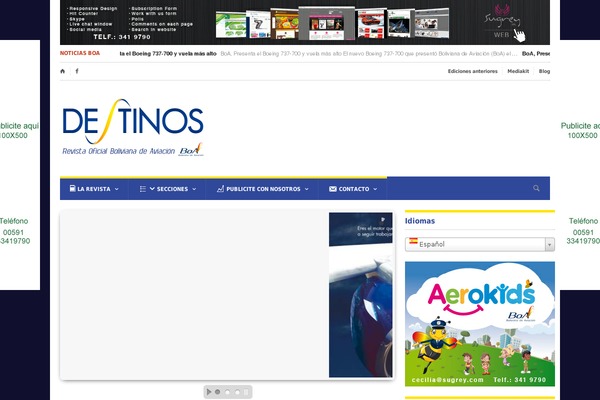This screenshot has height=400, width=600.
Task: Open the Mediakit link
Action: (x=518, y=71)
